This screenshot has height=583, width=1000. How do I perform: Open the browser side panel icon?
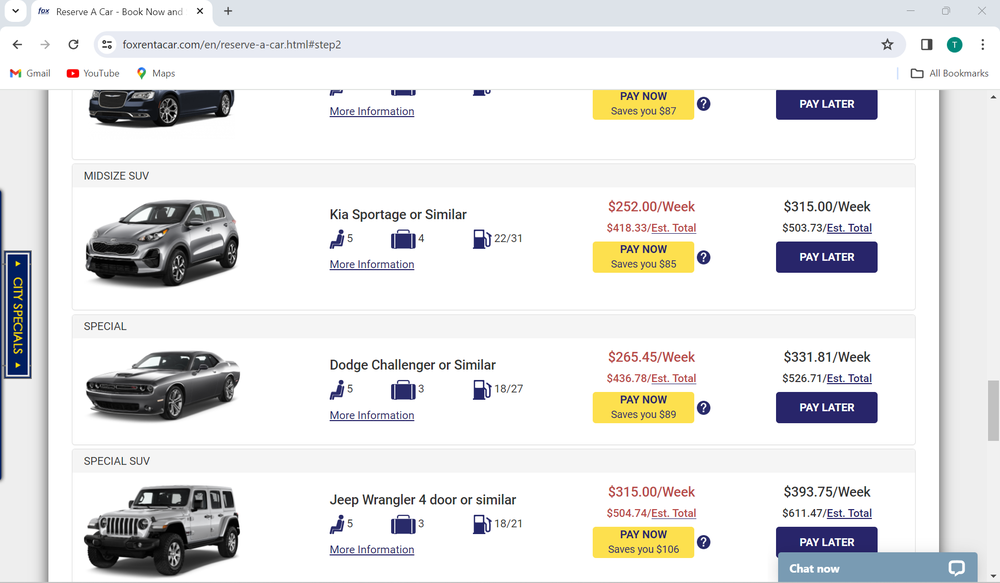926,44
